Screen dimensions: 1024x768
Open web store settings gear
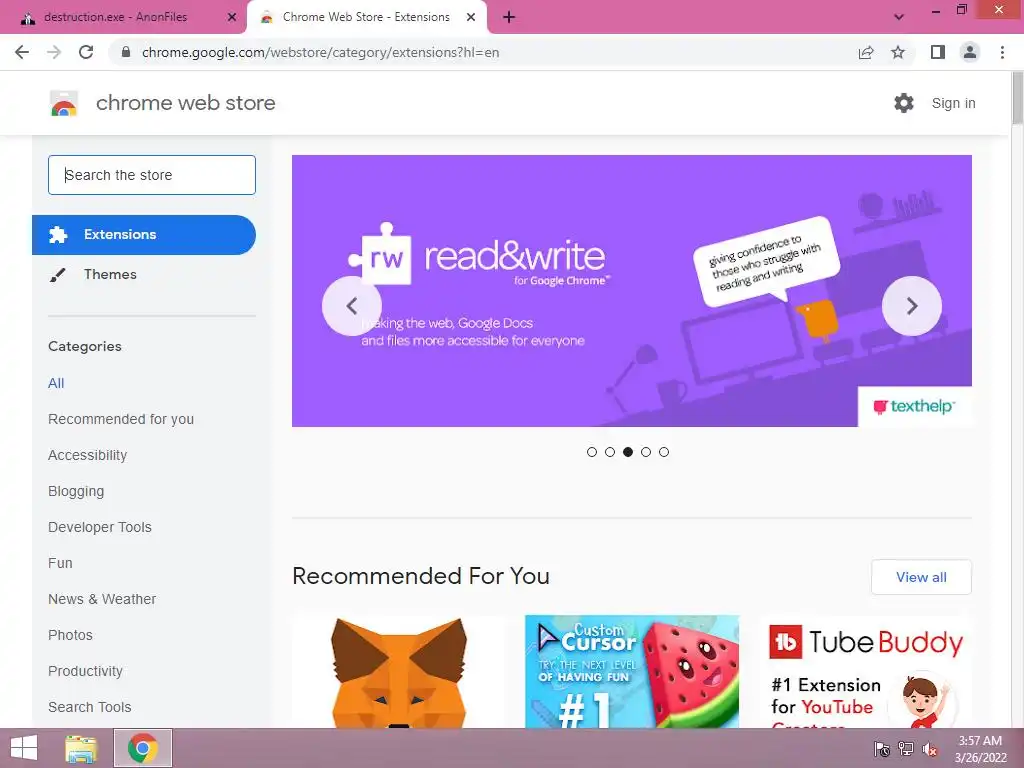point(904,103)
